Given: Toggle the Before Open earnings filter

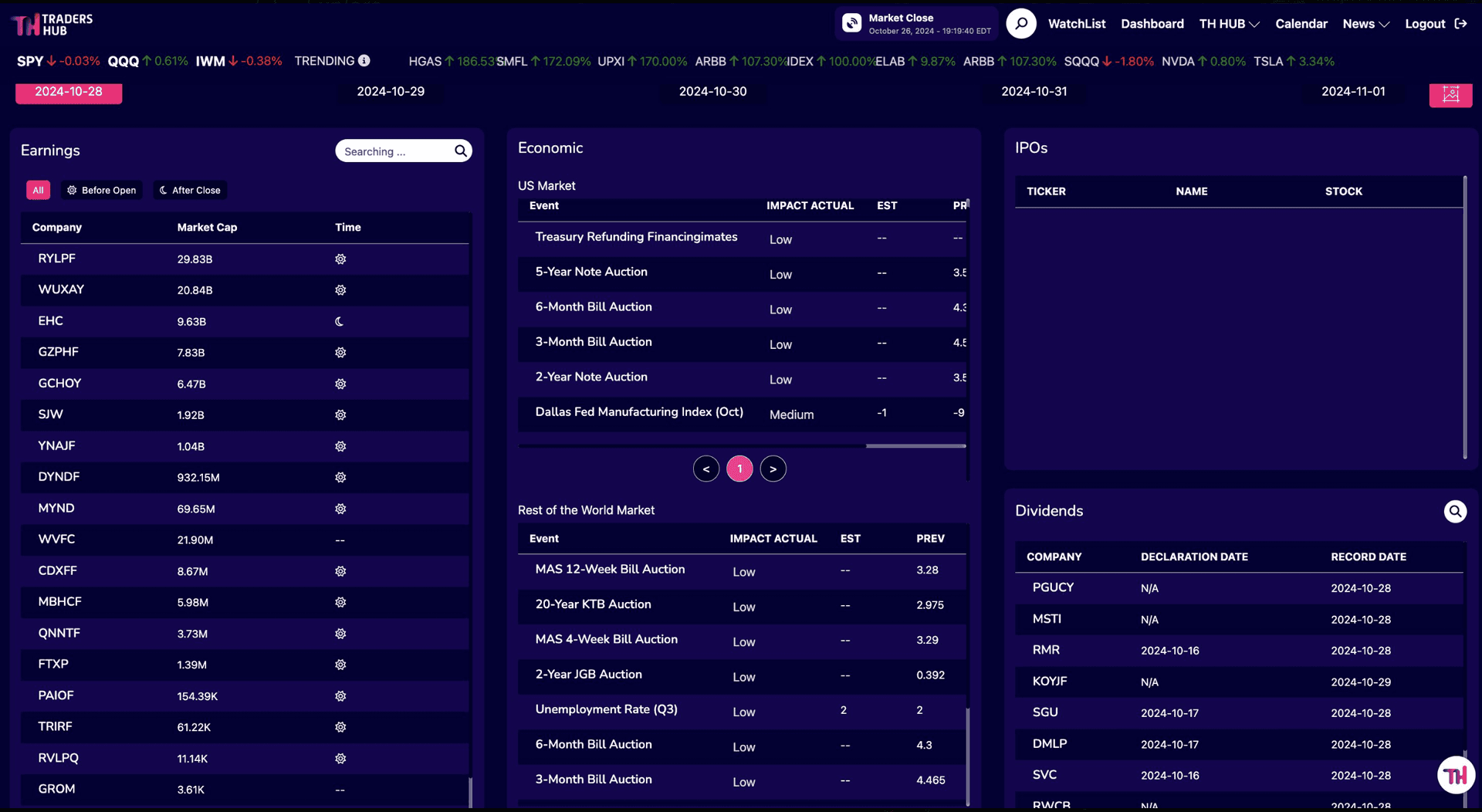Looking at the screenshot, I should (101, 190).
